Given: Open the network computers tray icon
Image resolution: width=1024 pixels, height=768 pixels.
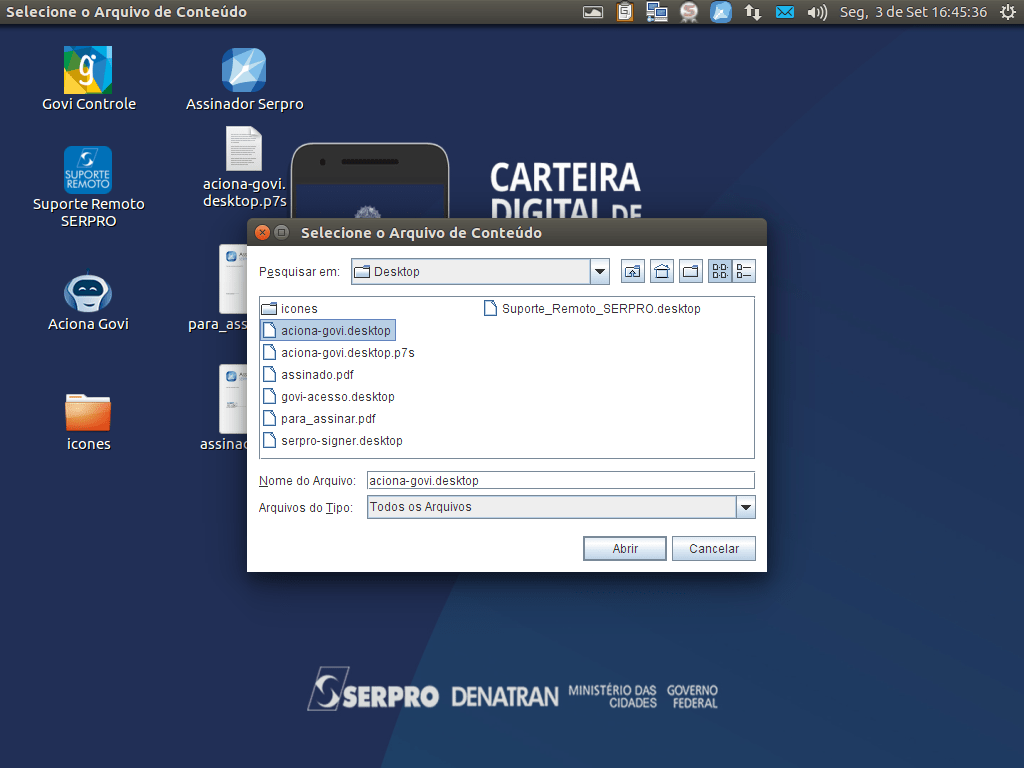Looking at the screenshot, I should [x=656, y=12].
